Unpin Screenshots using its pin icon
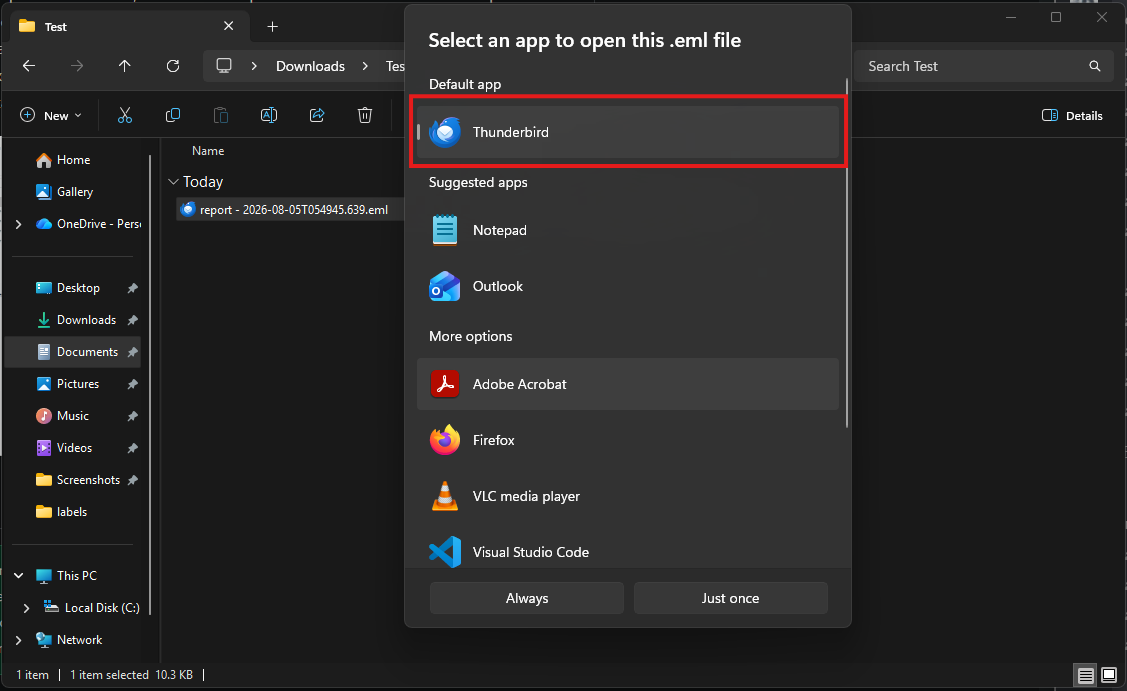 (132, 480)
